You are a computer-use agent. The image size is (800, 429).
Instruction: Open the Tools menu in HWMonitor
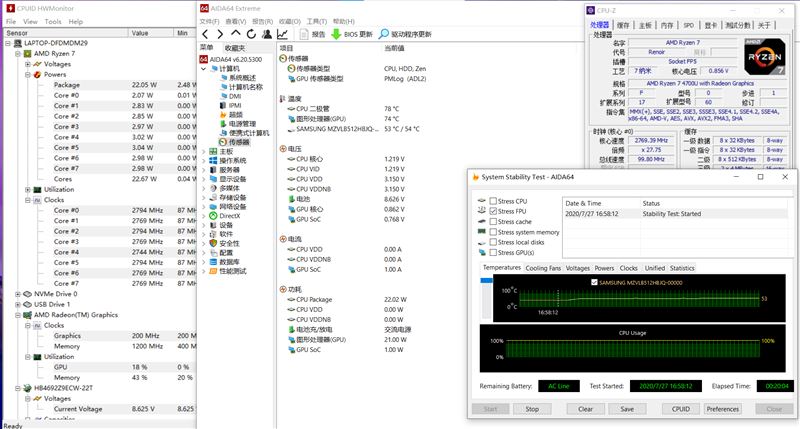[53, 22]
